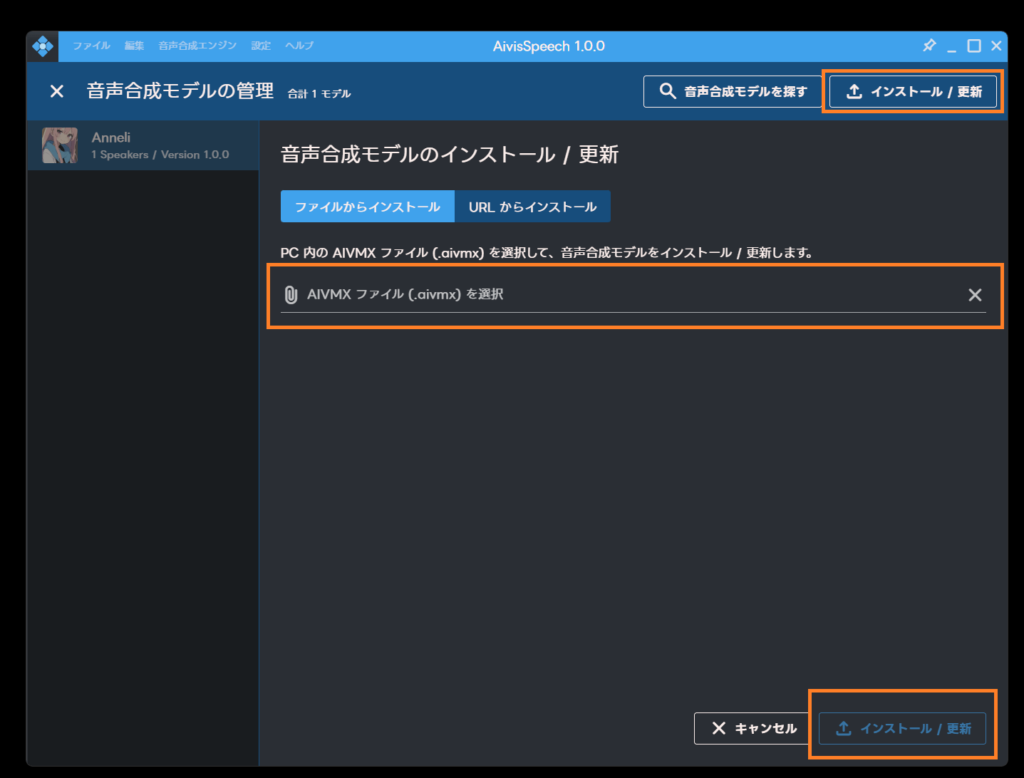The height and width of the screenshot is (778, 1024).
Task: Switch to URL からインストール tab
Action: click(x=532, y=206)
